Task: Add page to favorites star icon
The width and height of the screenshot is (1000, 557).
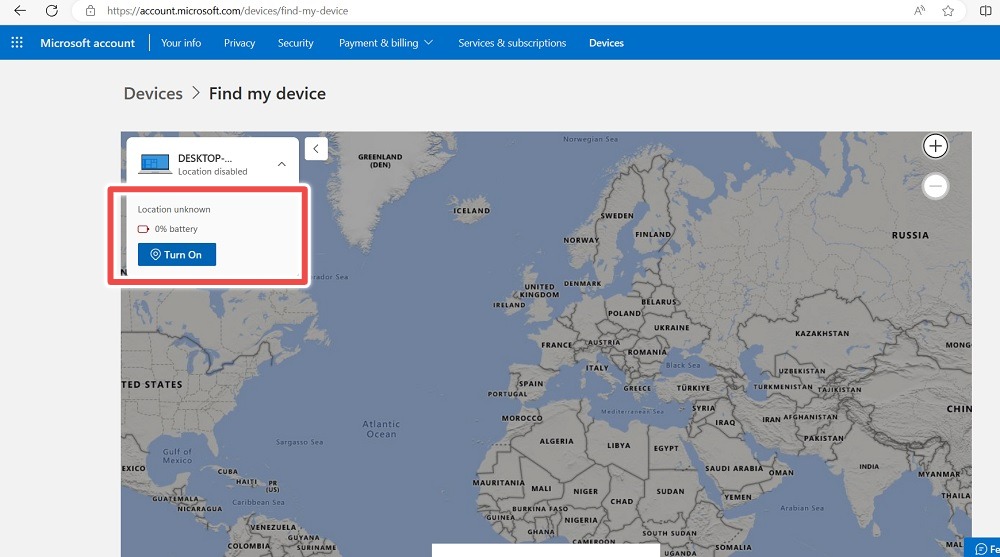Action: tap(948, 11)
